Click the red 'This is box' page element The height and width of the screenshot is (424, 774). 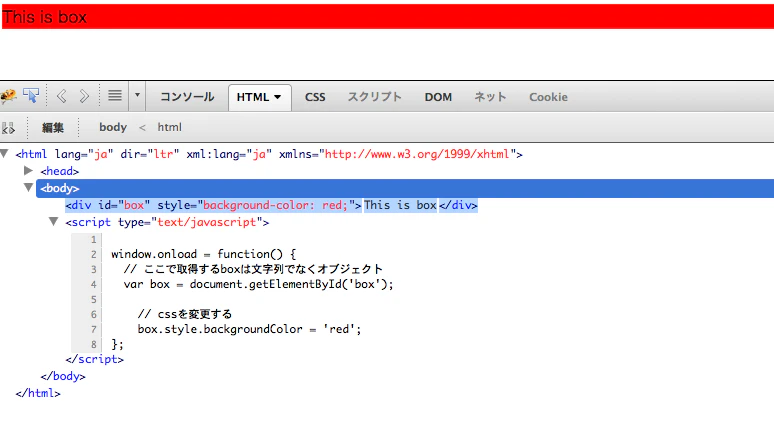(x=388, y=16)
